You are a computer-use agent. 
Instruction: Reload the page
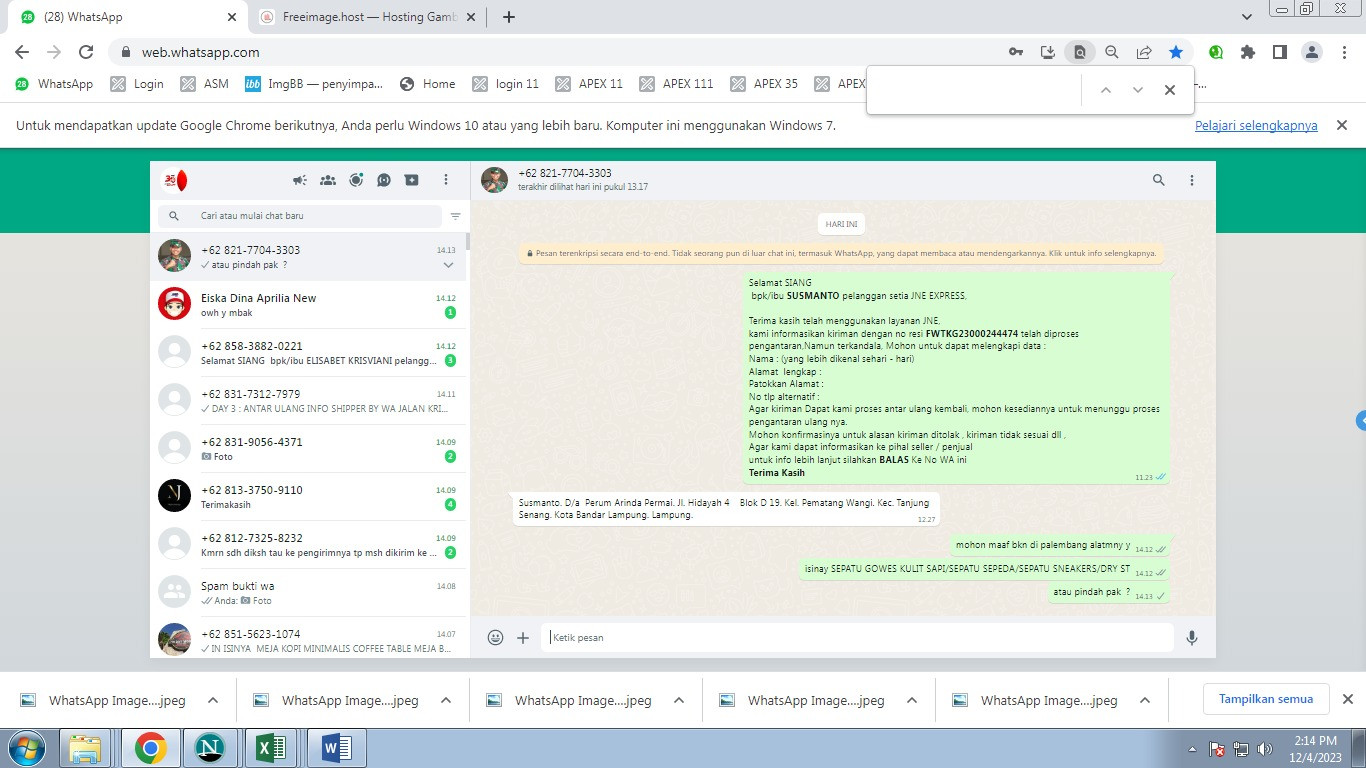pyautogui.click(x=86, y=52)
